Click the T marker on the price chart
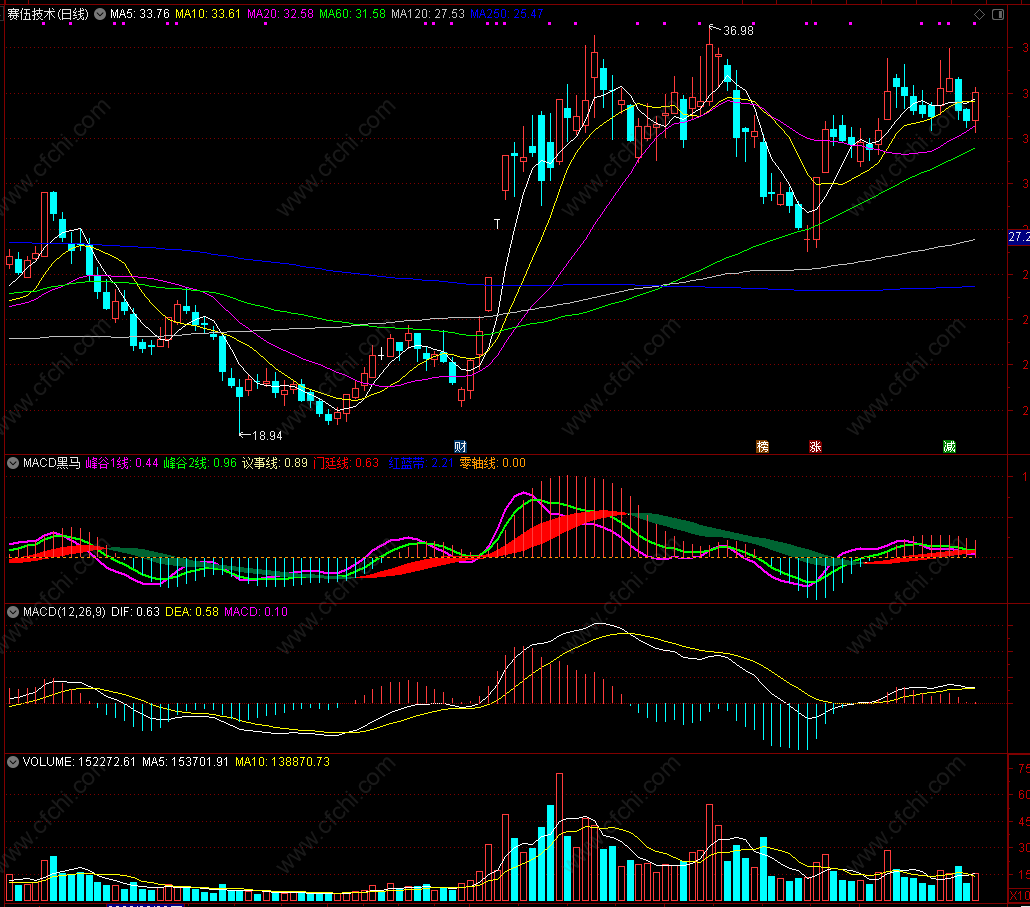 tap(497, 224)
